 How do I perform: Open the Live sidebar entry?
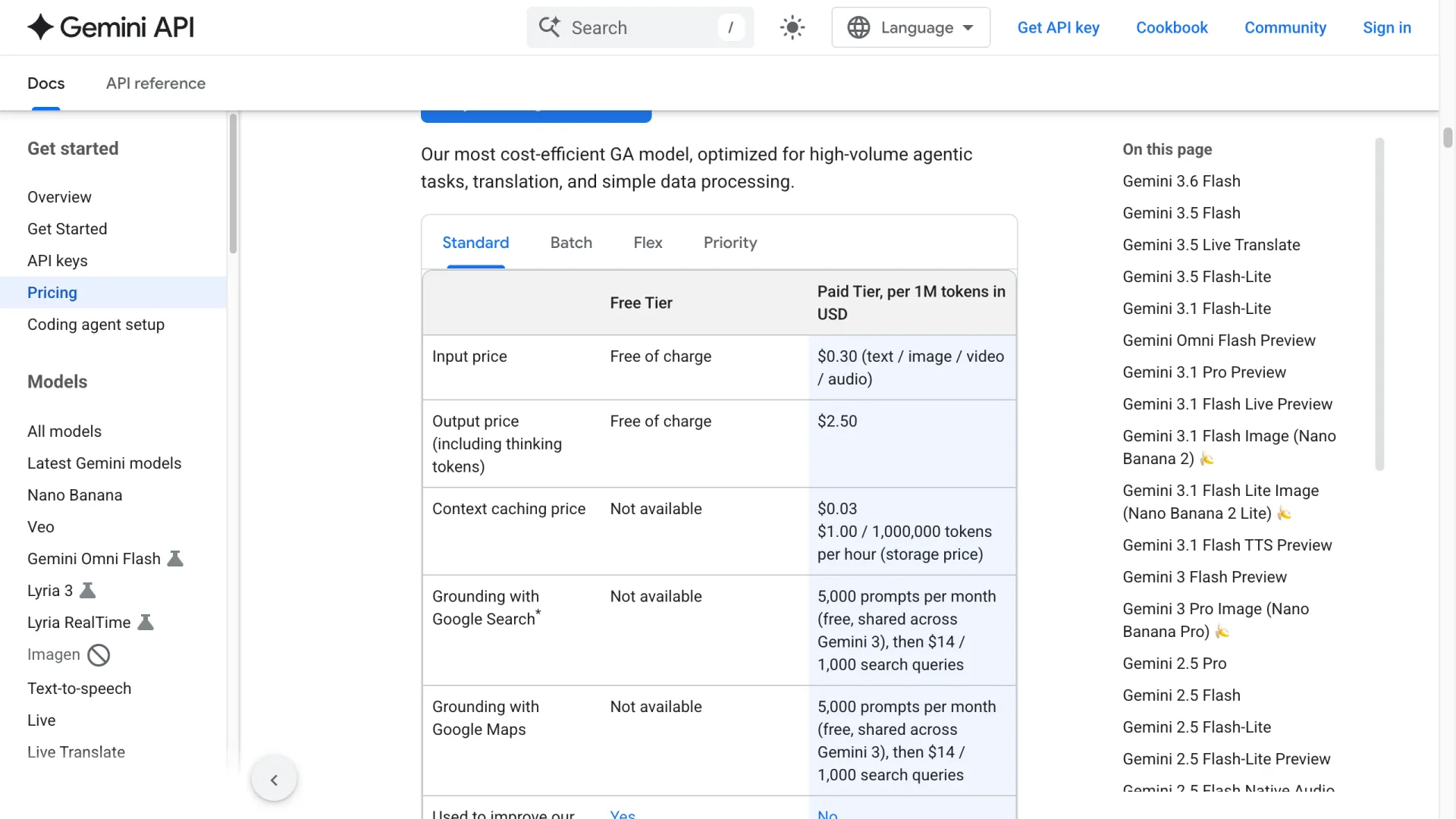42,720
